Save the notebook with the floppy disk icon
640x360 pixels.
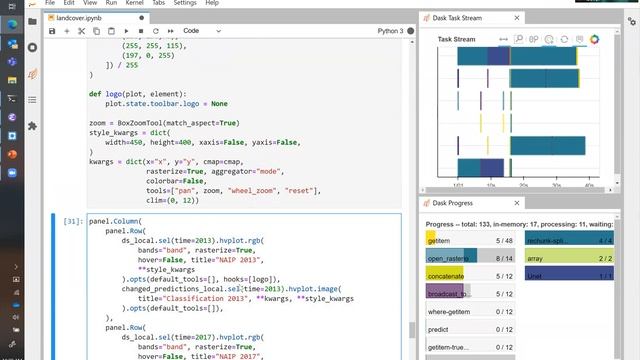52,31
